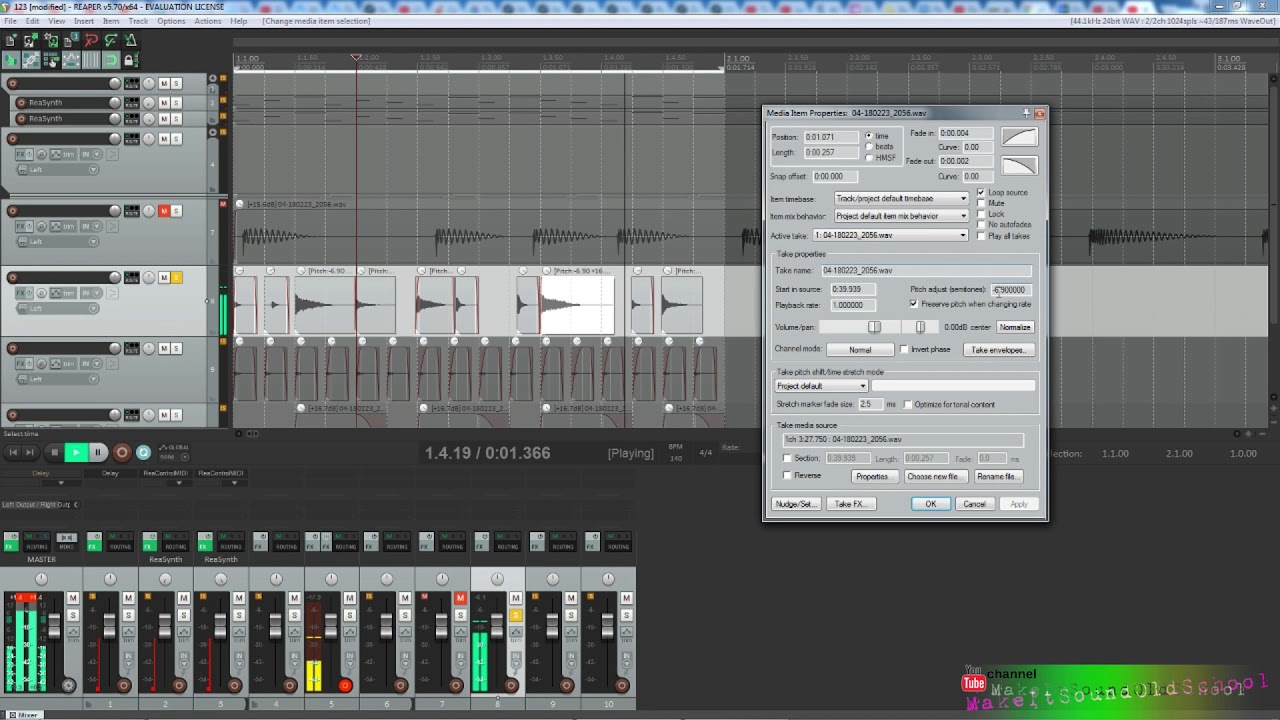
Task: Open the Actions menu
Action: [208, 21]
